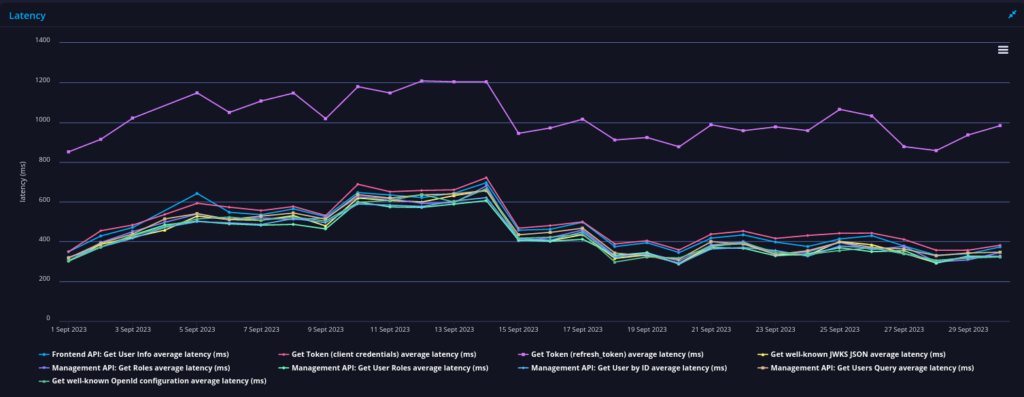
Task: Click the 1 Sept 2023 axis label
Action: 69,330
